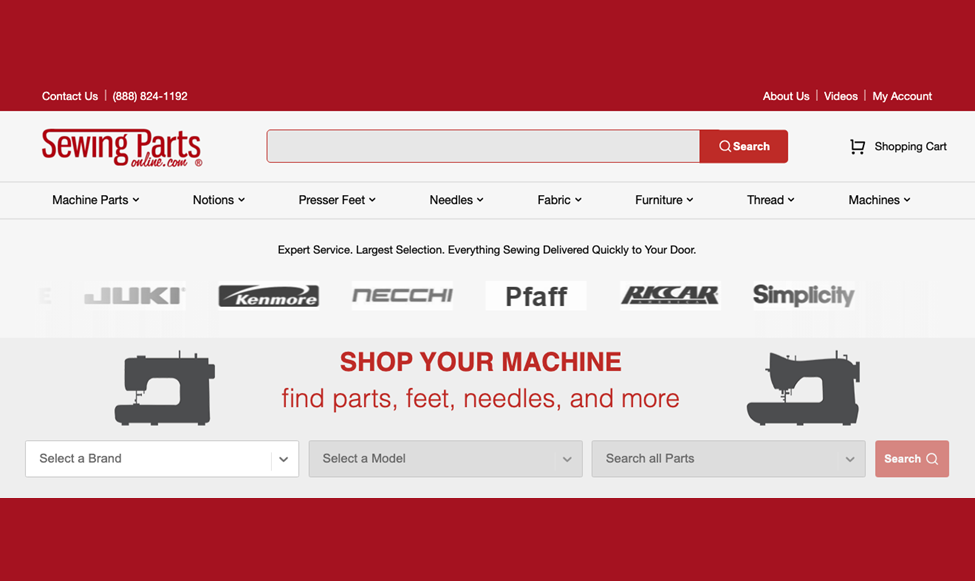The width and height of the screenshot is (975, 581).
Task: Focus the main search input field
Action: (483, 146)
